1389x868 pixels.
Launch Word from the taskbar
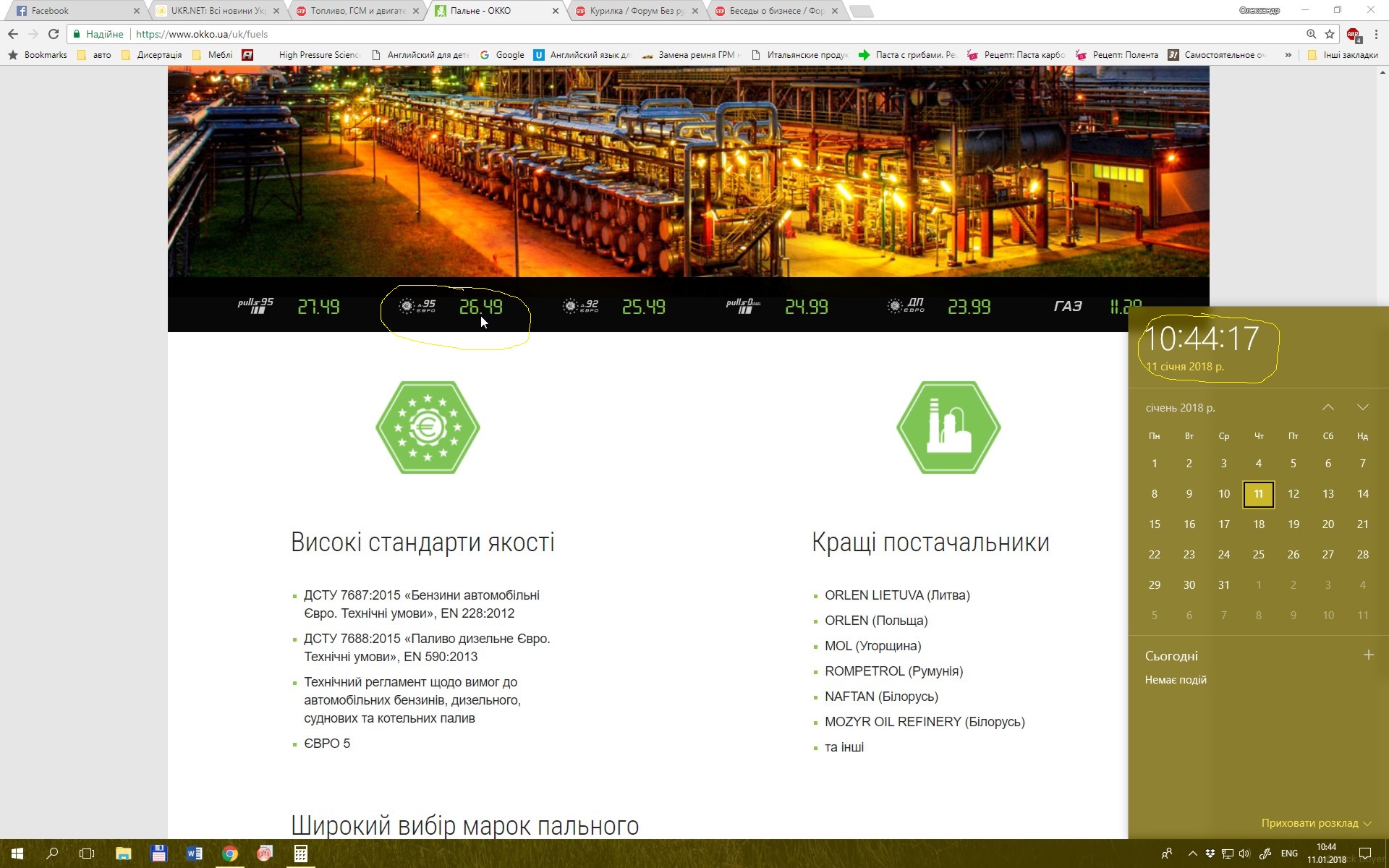coord(194,854)
